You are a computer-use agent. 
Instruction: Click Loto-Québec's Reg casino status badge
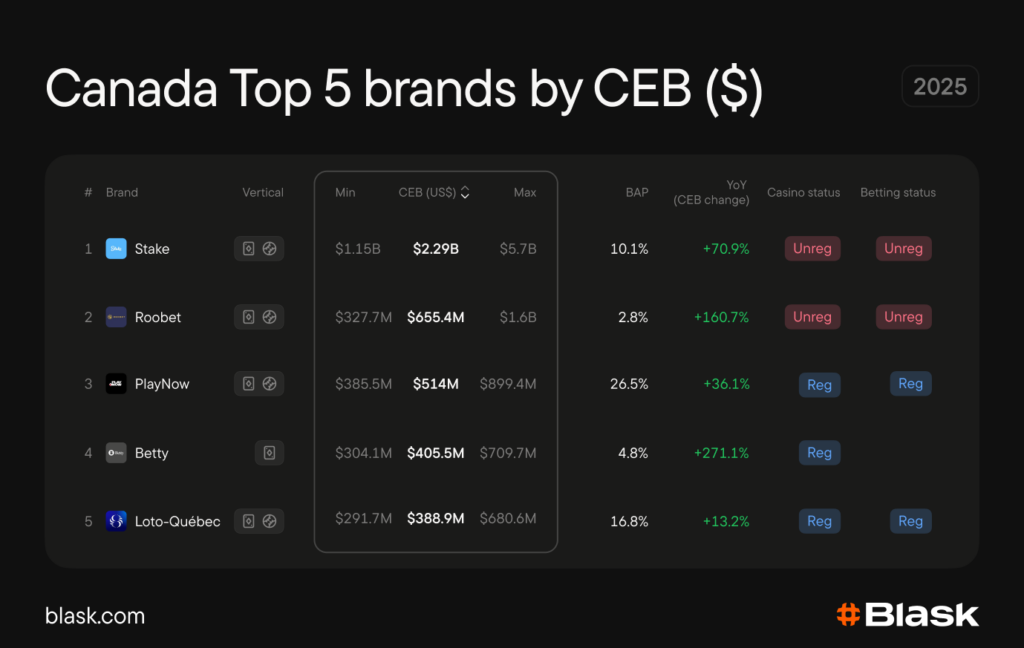[x=819, y=521]
